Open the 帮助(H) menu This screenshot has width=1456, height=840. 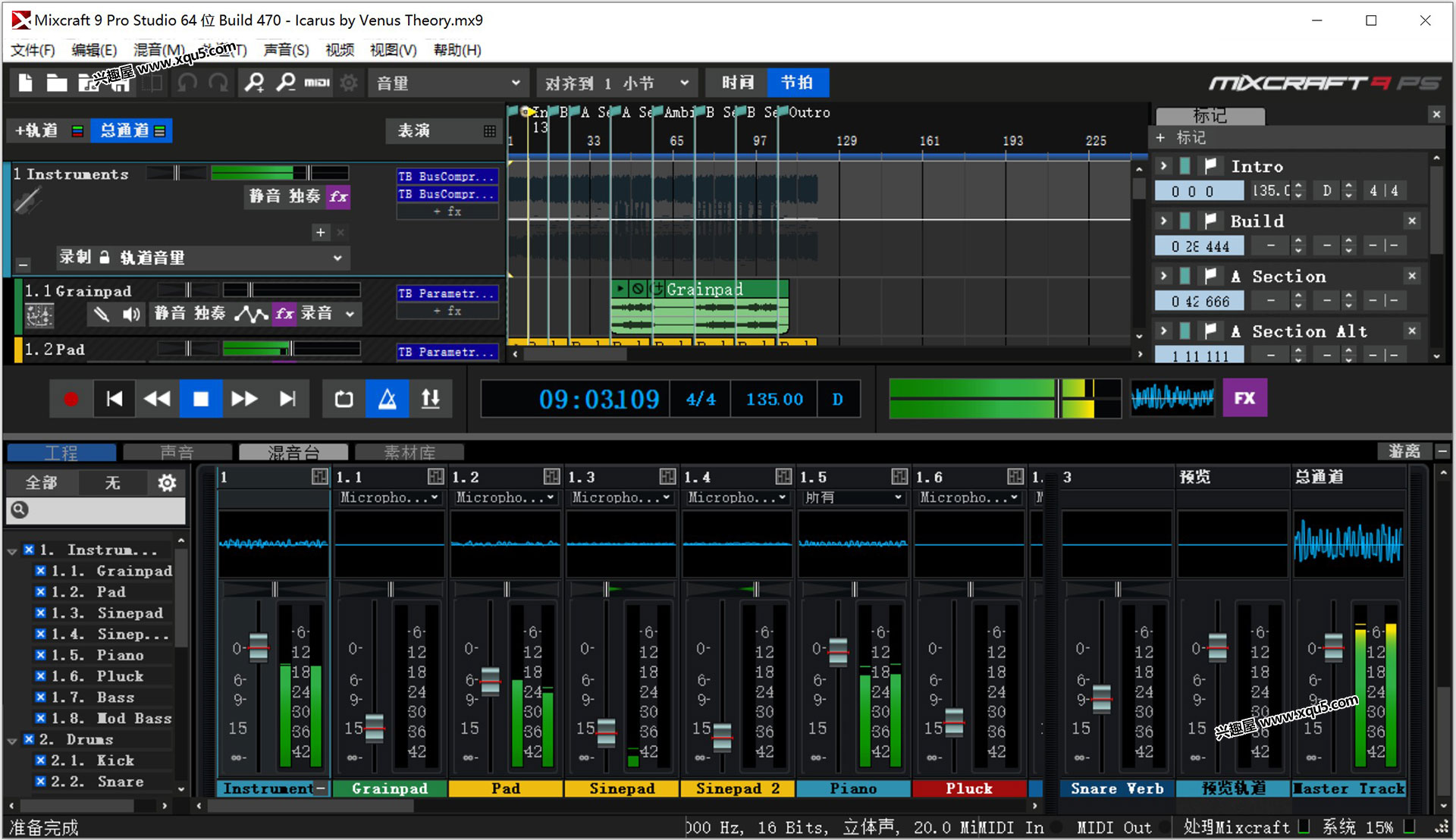tap(457, 50)
